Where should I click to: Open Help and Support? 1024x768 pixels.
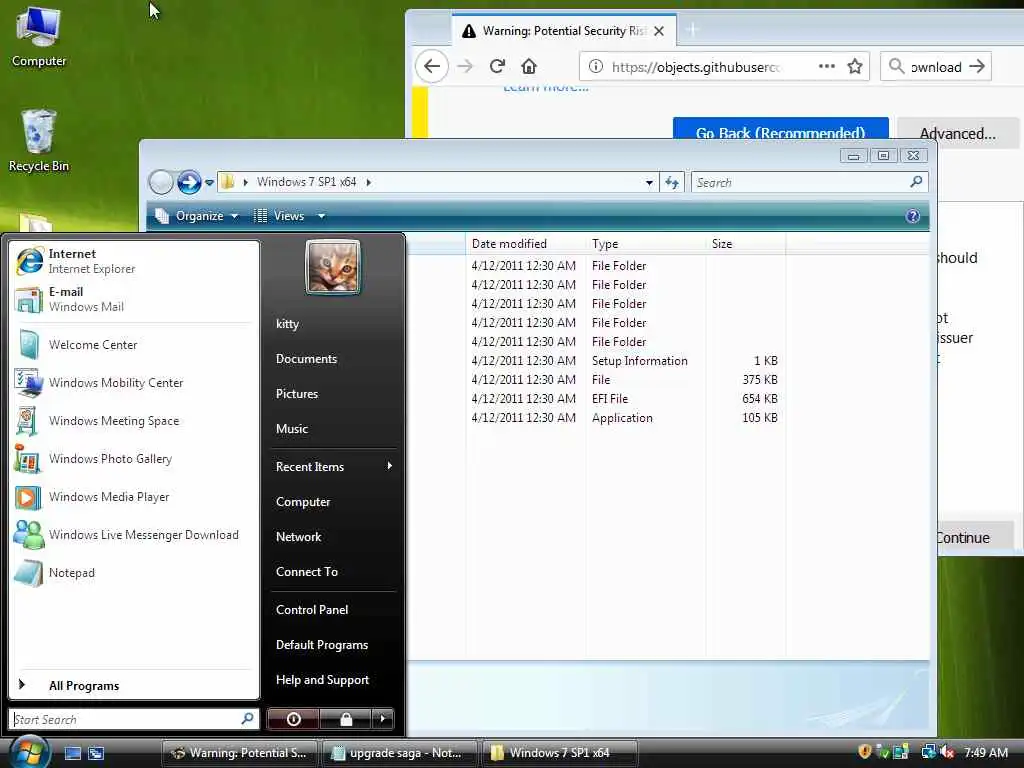coord(332,680)
